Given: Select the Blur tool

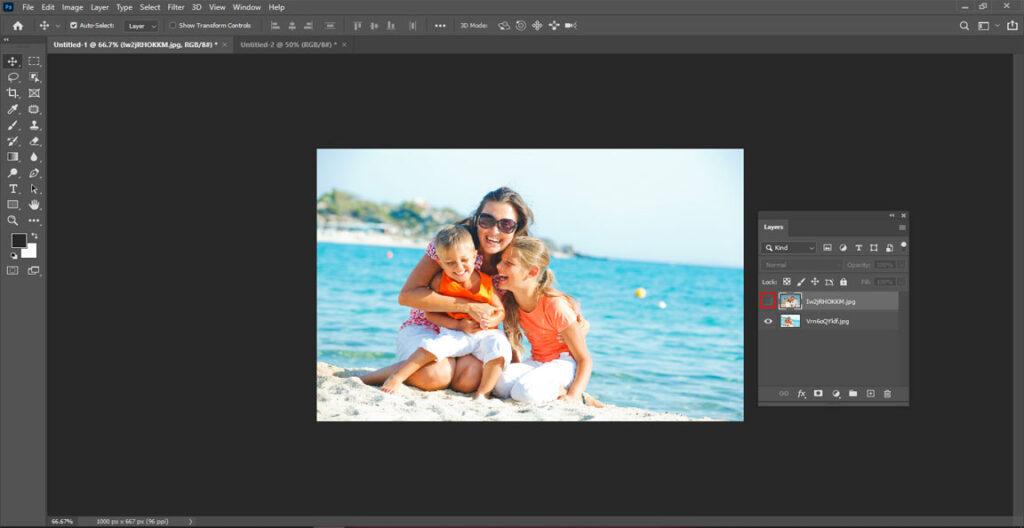Looking at the screenshot, I should [x=34, y=157].
